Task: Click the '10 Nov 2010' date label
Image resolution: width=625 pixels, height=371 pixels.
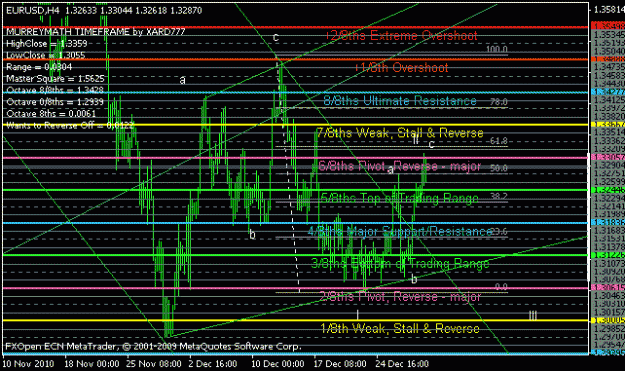Action: 28,363
